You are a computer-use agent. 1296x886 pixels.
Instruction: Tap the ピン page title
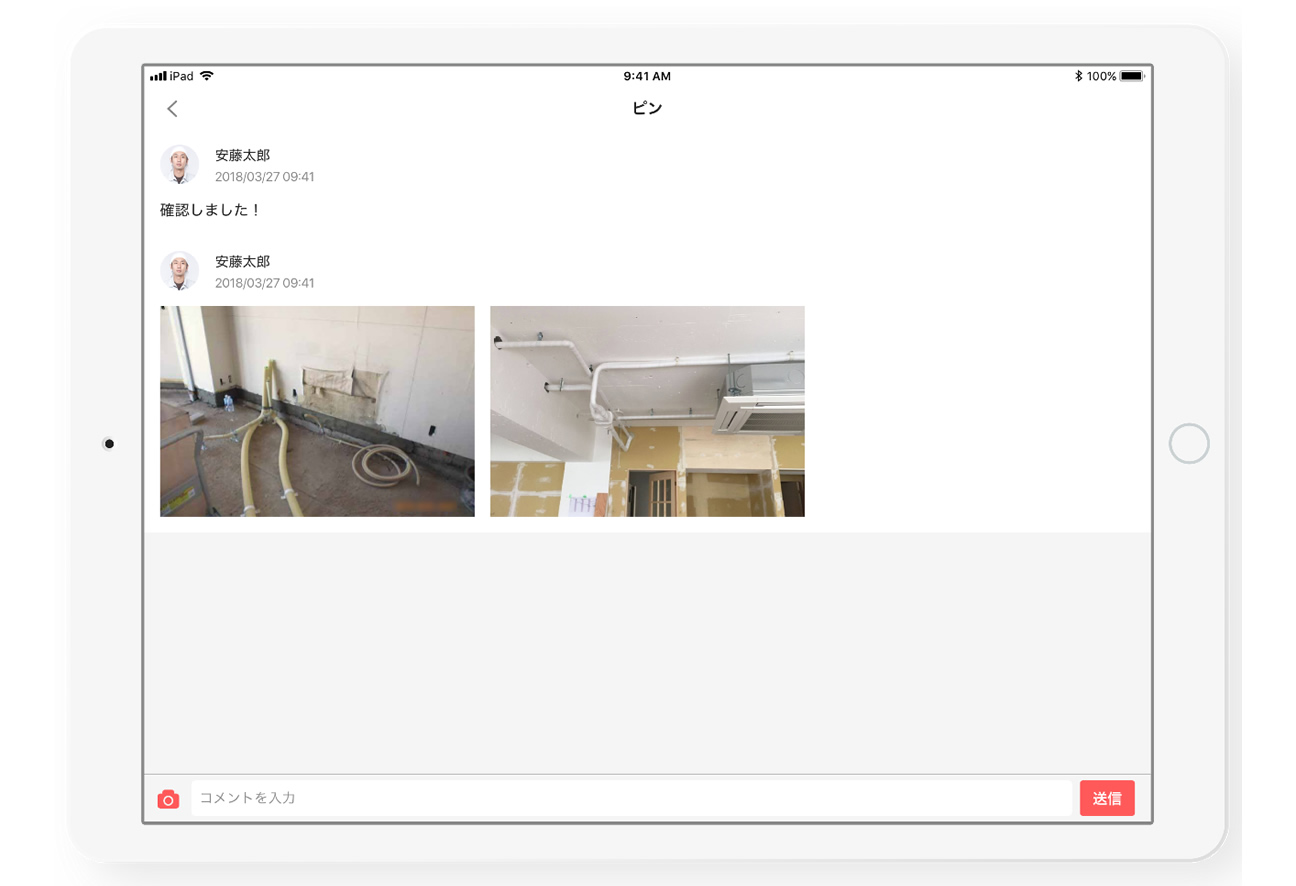(647, 109)
